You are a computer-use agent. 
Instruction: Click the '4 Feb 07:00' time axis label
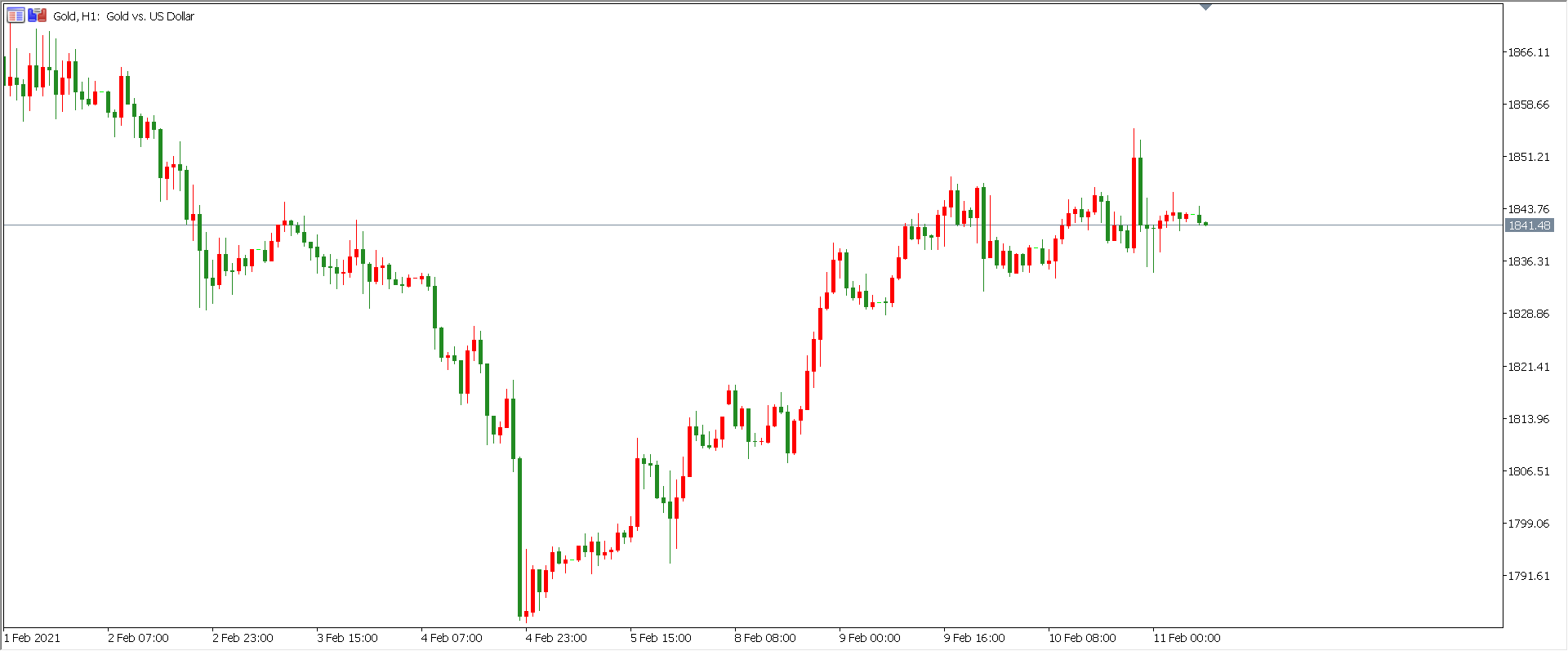[452, 638]
